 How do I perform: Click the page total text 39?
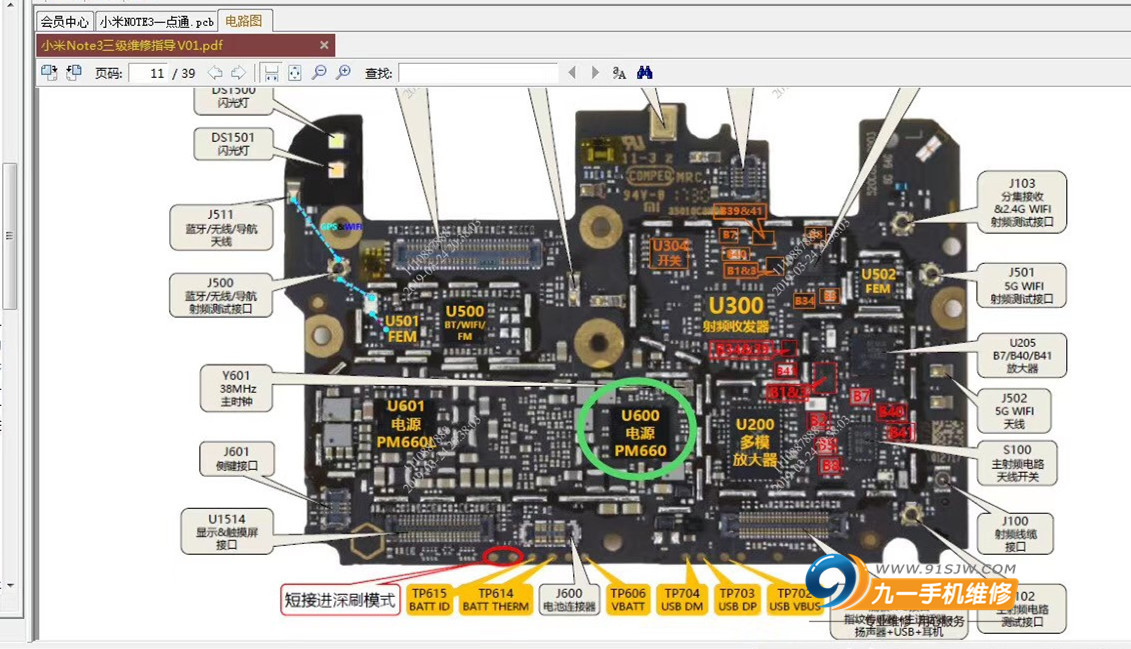pos(188,73)
